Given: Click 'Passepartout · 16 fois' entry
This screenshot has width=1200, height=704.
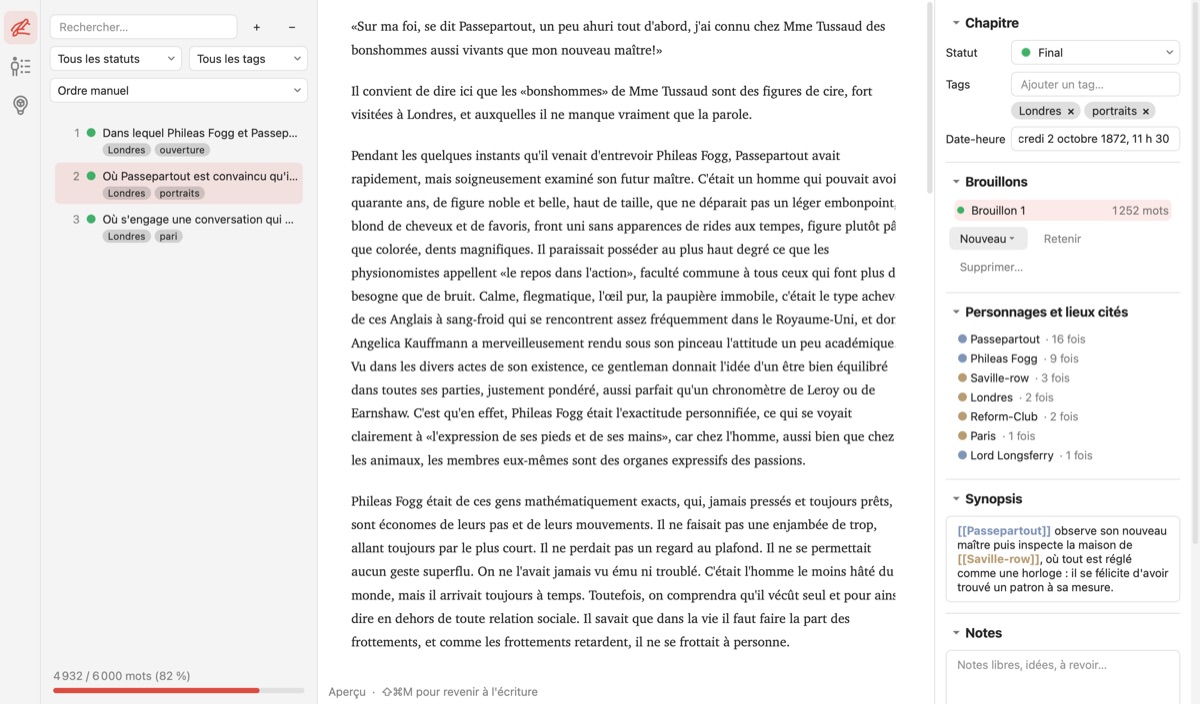Looking at the screenshot, I should click(x=1021, y=339).
